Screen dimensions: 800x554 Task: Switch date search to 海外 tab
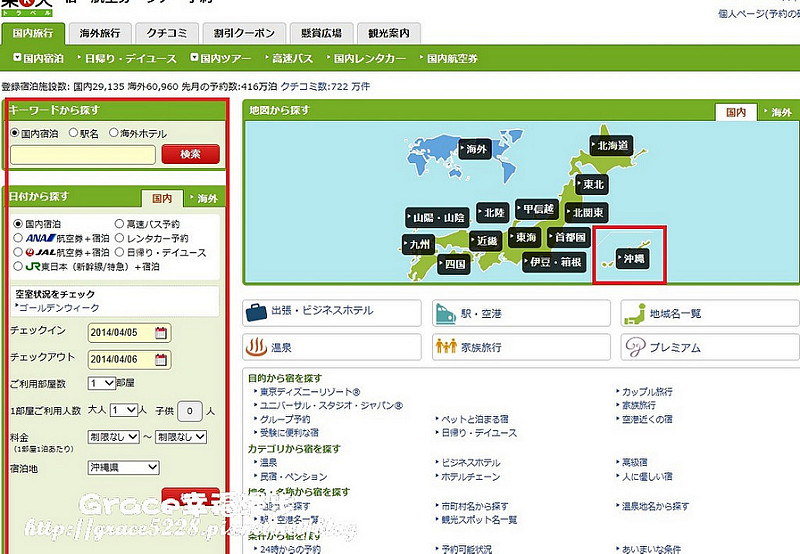click(205, 198)
